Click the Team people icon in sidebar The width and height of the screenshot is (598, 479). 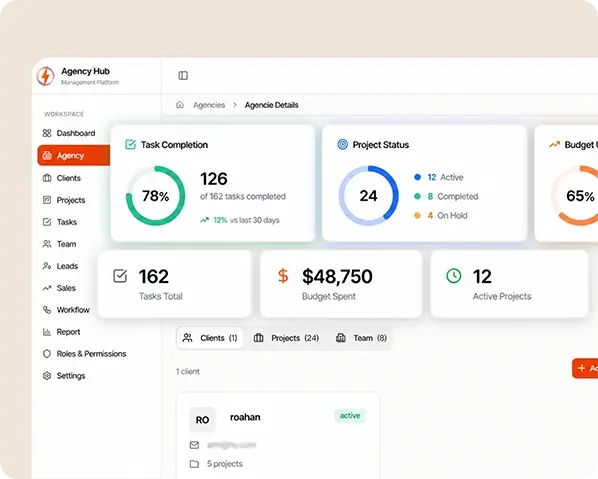(x=47, y=244)
